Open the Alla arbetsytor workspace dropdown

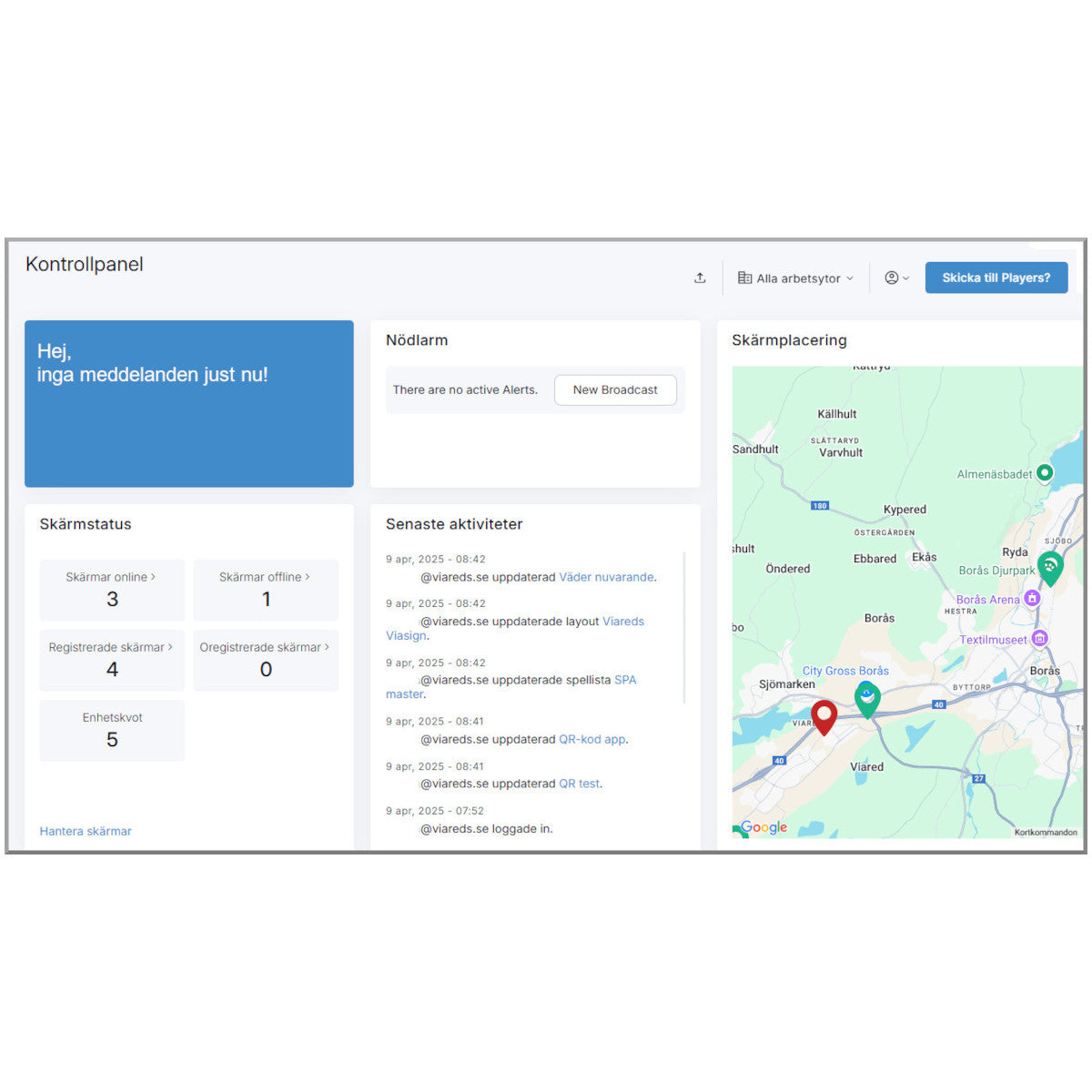pyautogui.click(x=796, y=278)
